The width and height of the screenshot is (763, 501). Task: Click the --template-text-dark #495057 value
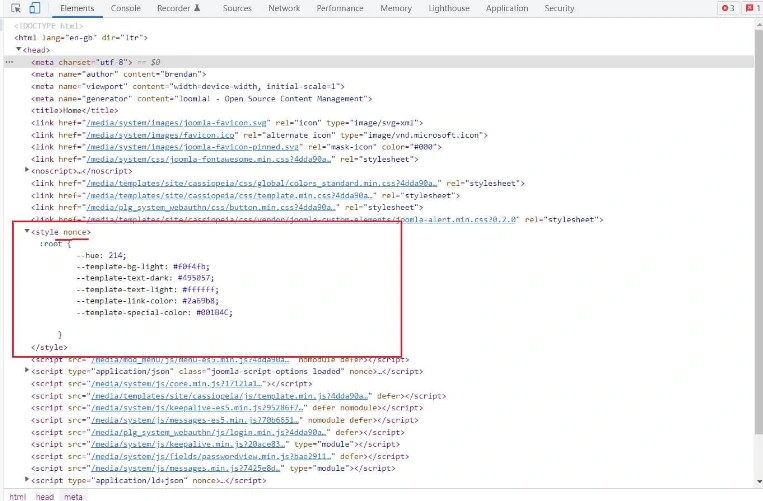coord(196,278)
